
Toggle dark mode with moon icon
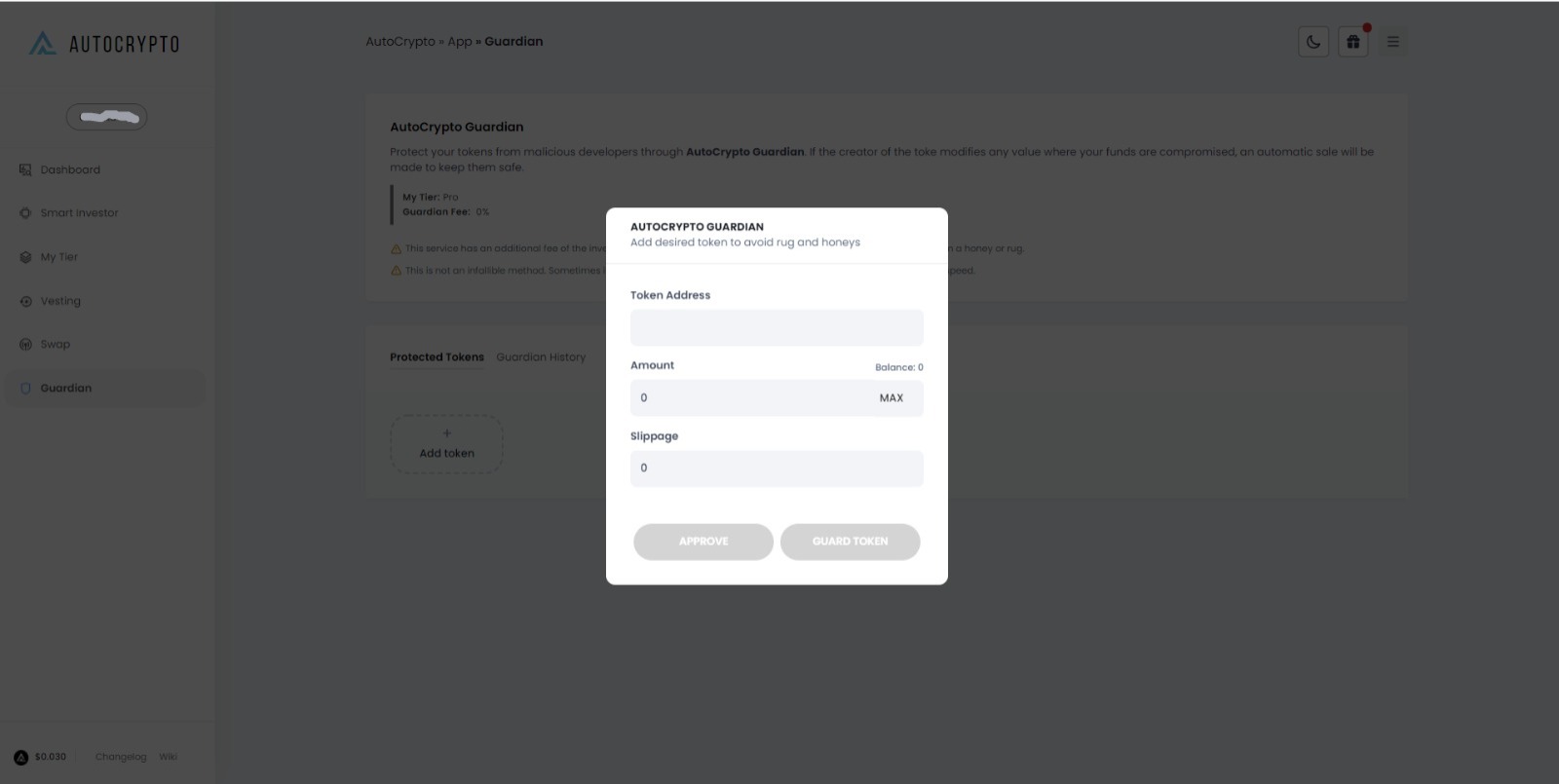tap(1313, 42)
